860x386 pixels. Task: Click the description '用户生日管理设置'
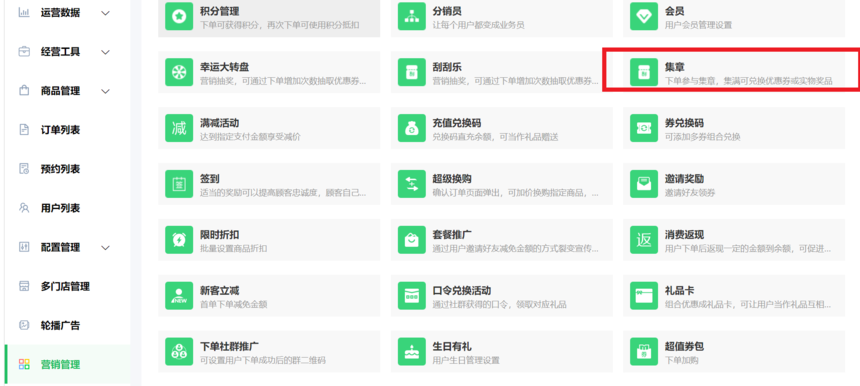(x=466, y=361)
